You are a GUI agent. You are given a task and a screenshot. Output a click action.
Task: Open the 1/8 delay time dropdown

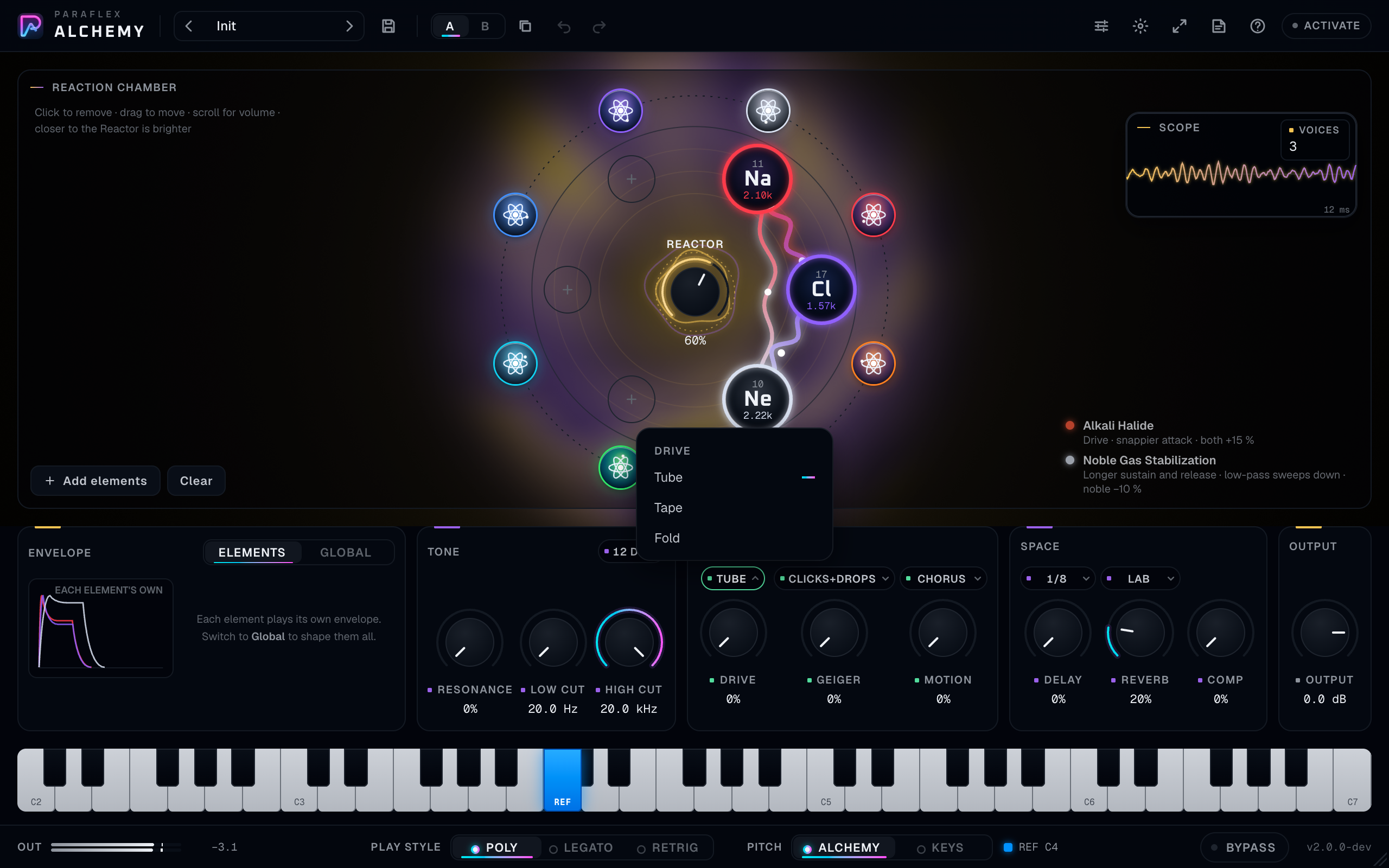1058,579
